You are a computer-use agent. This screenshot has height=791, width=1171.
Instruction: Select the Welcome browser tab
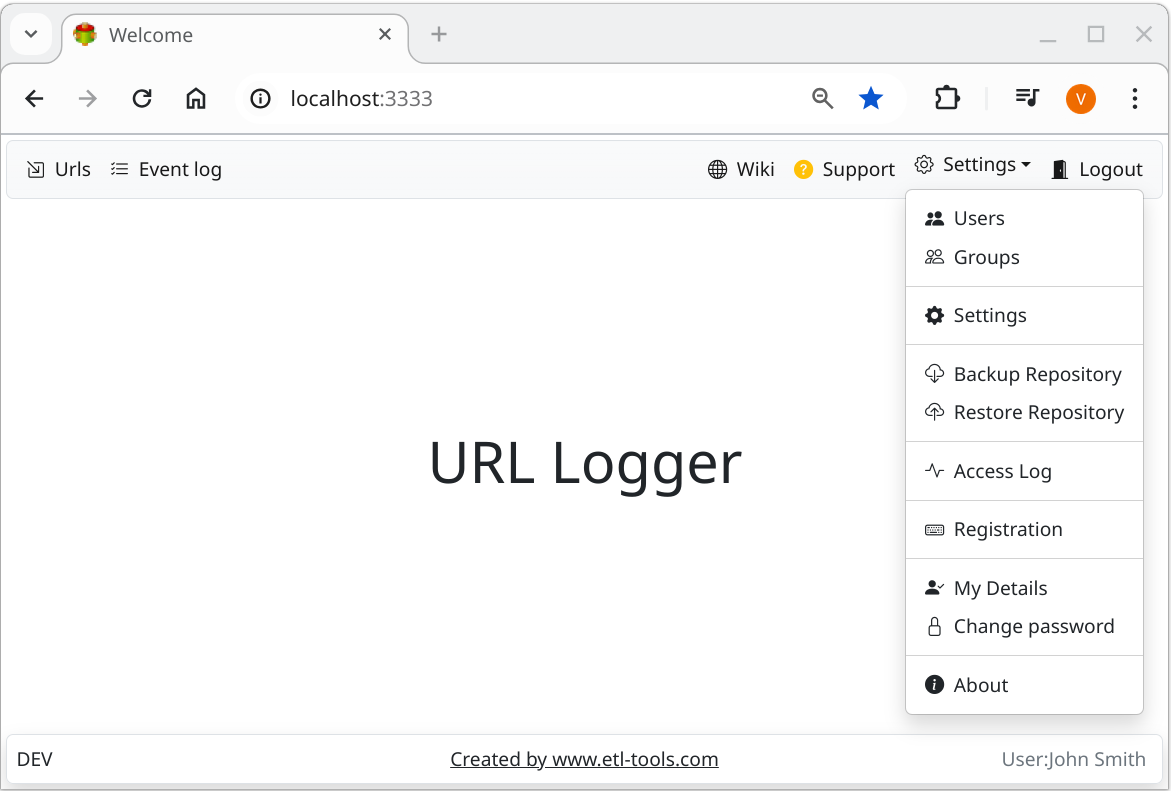[235, 35]
